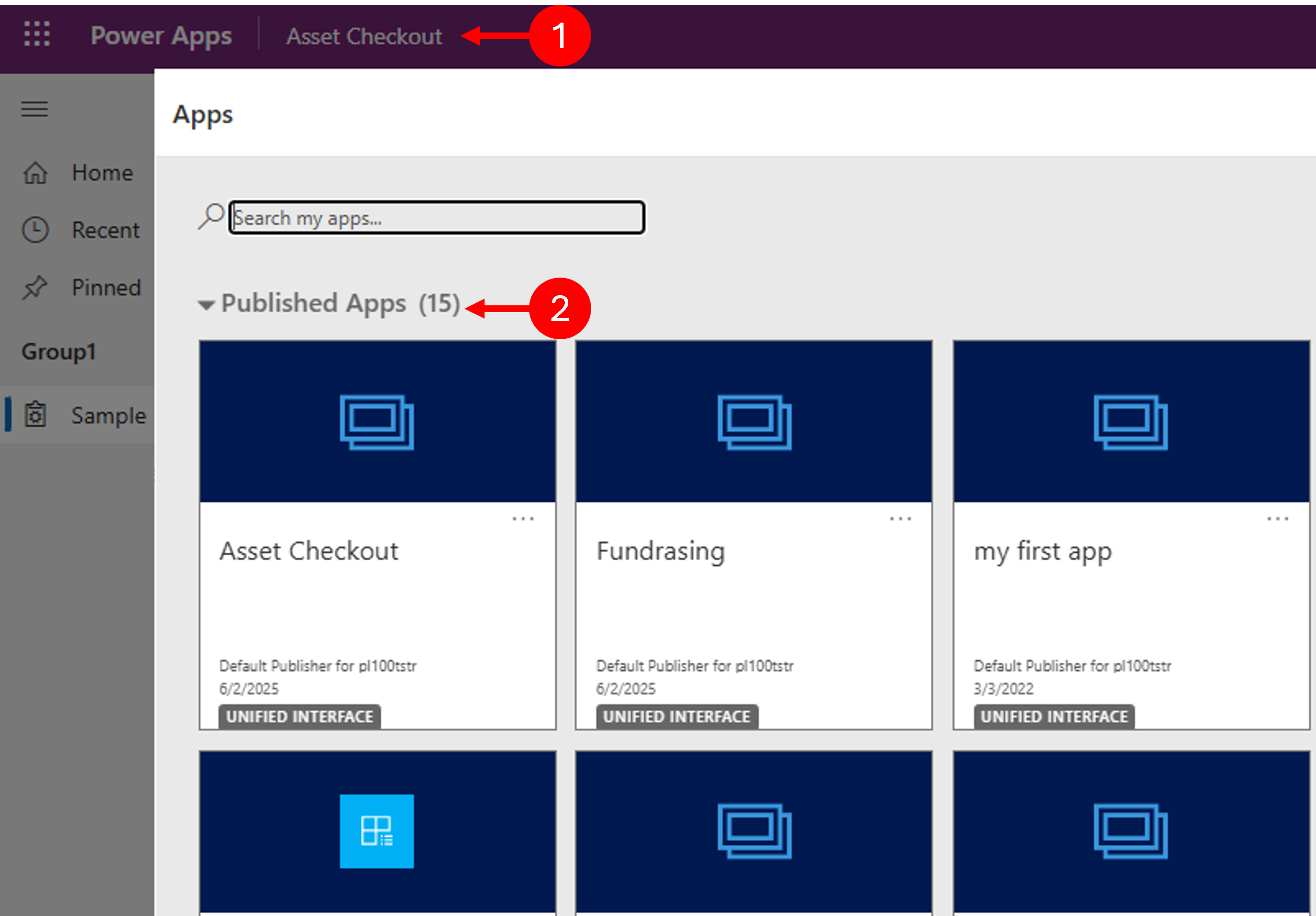
Task: Click the search magnifier icon
Action: [210, 216]
